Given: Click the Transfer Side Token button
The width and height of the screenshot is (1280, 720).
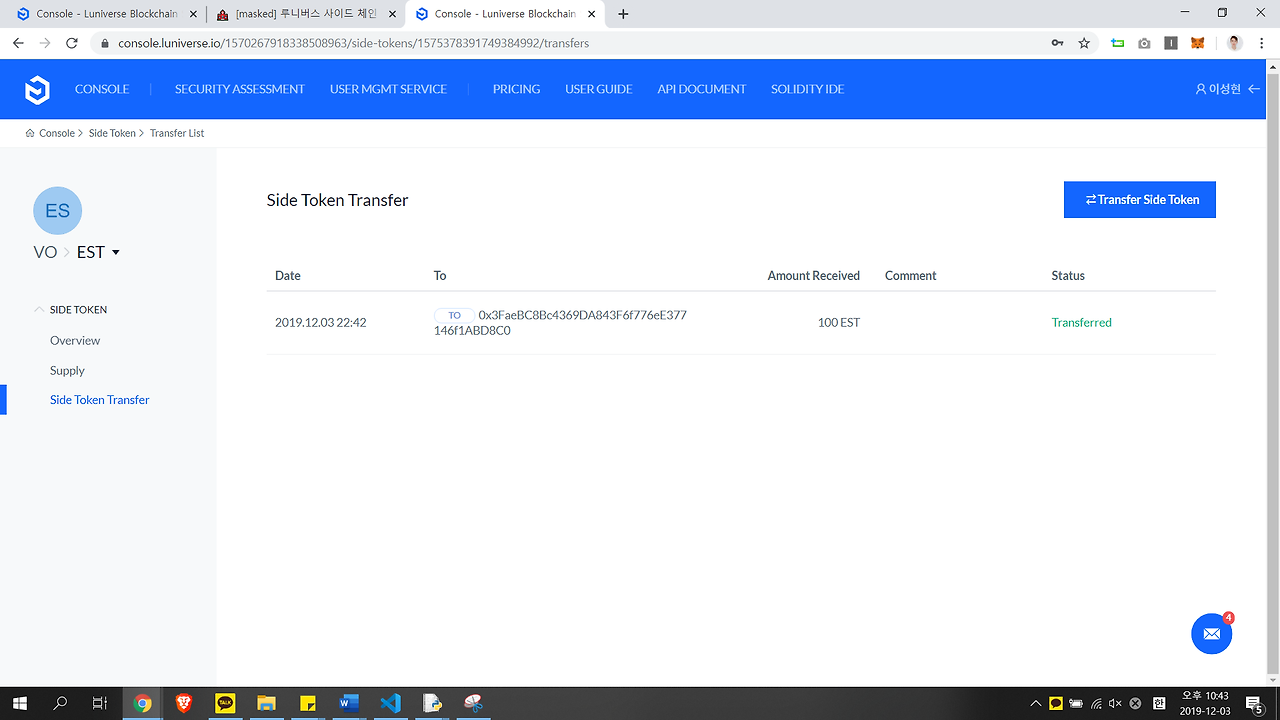Looking at the screenshot, I should (1139, 200).
